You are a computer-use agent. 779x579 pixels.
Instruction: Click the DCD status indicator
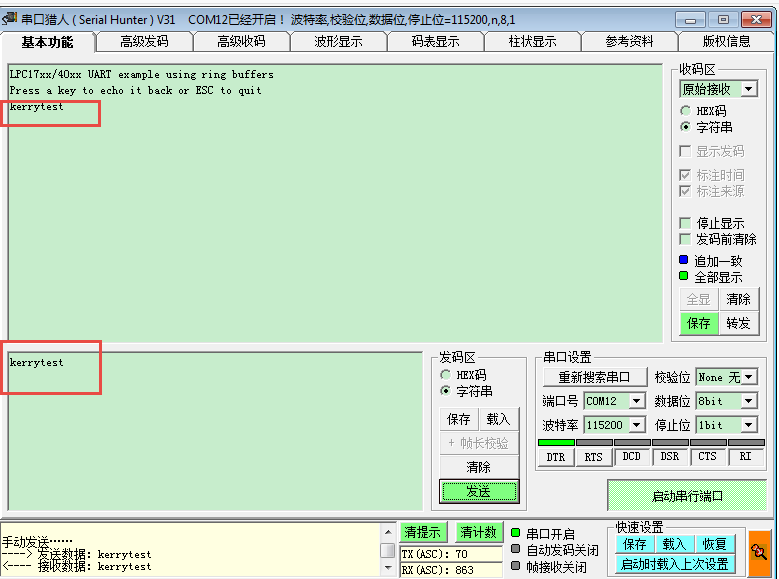(x=632, y=456)
